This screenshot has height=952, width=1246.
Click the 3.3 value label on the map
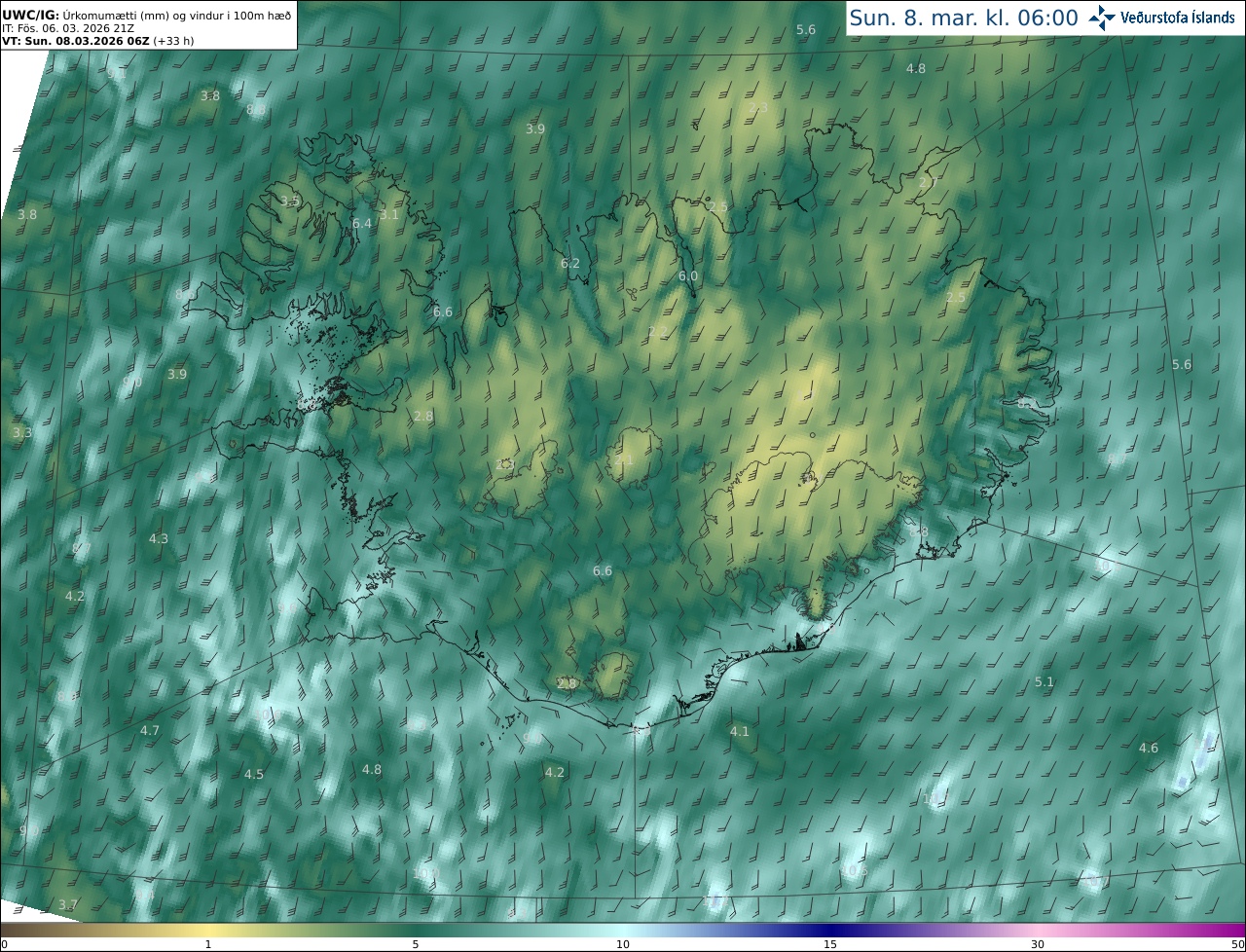22,432
